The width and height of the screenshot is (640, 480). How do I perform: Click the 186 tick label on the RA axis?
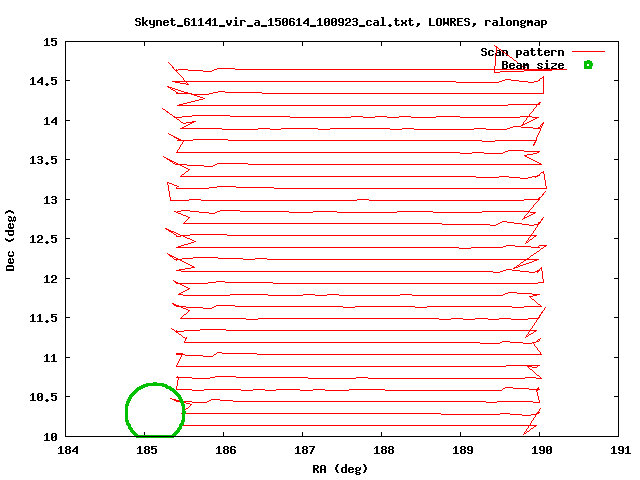pos(225,451)
